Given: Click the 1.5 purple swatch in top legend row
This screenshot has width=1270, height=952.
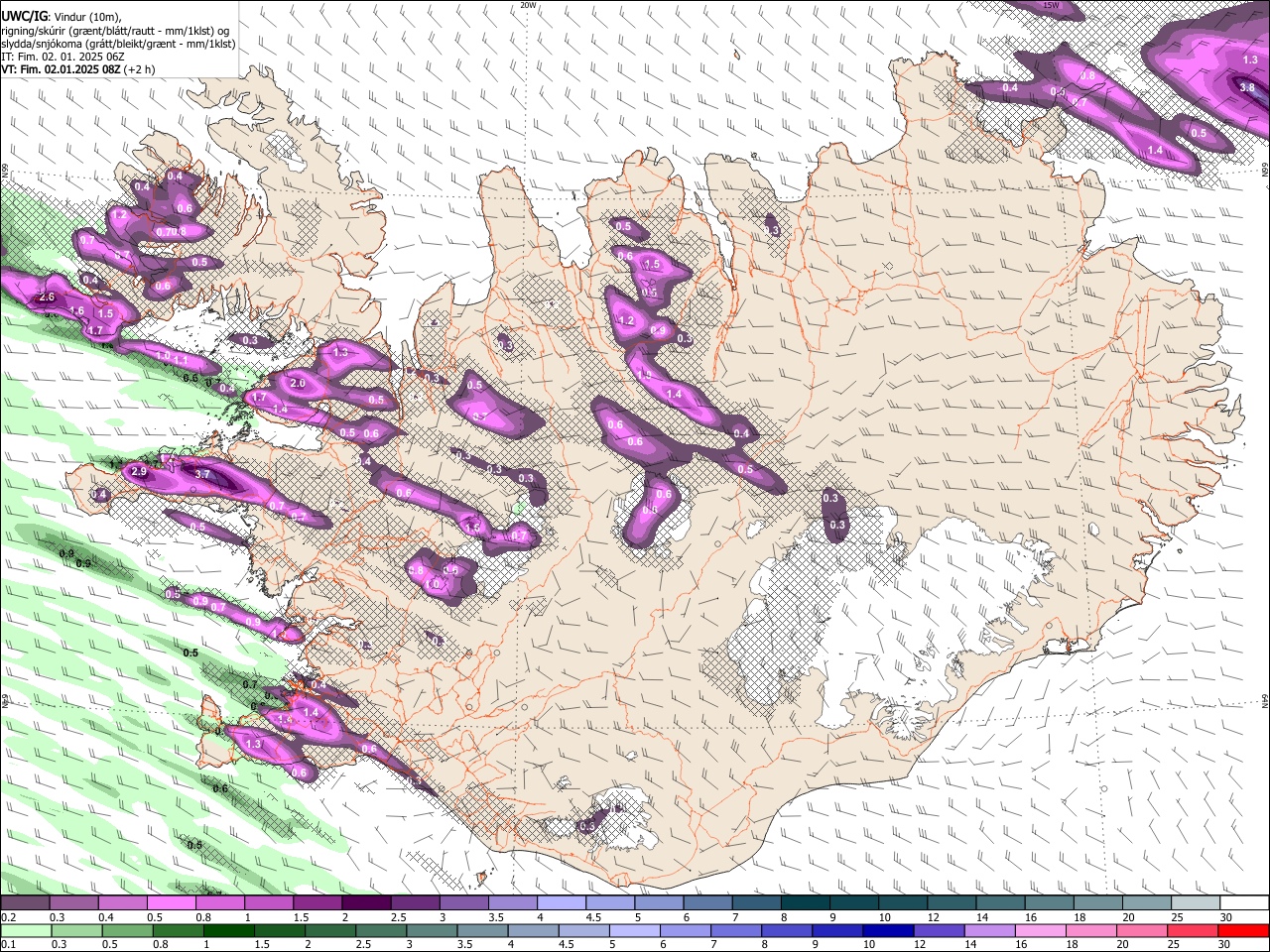Looking at the screenshot, I should tap(317, 902).
